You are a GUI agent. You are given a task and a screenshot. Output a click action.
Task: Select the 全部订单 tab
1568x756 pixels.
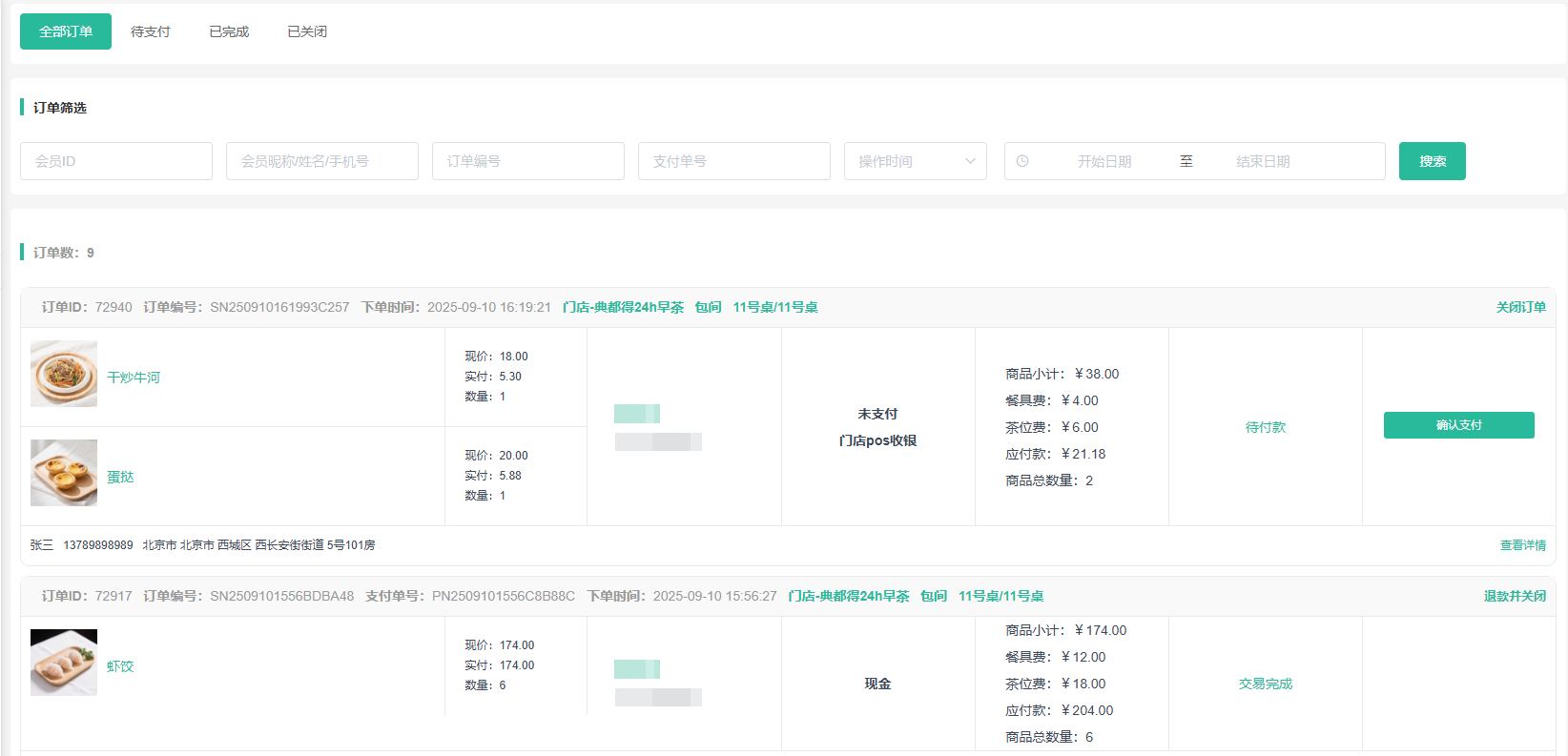(66, 31)
